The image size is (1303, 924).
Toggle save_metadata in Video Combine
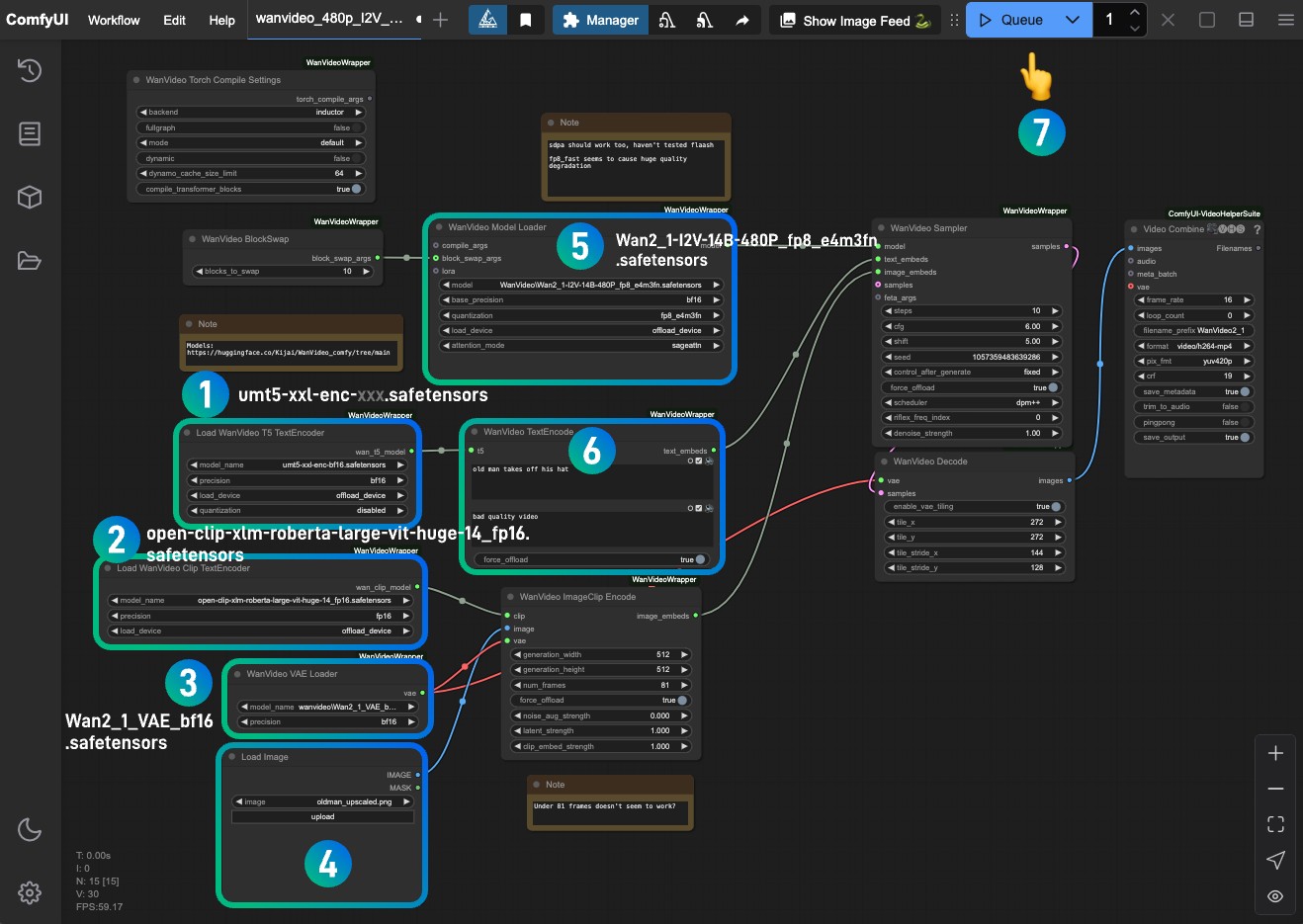coord(1246,391)
